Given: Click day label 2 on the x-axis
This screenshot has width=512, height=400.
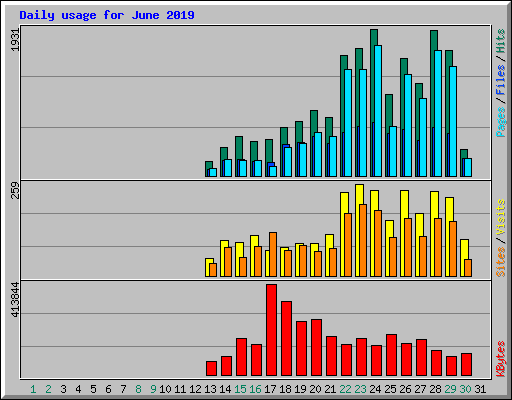Looking at the screenshot, I should pos(48,389).
